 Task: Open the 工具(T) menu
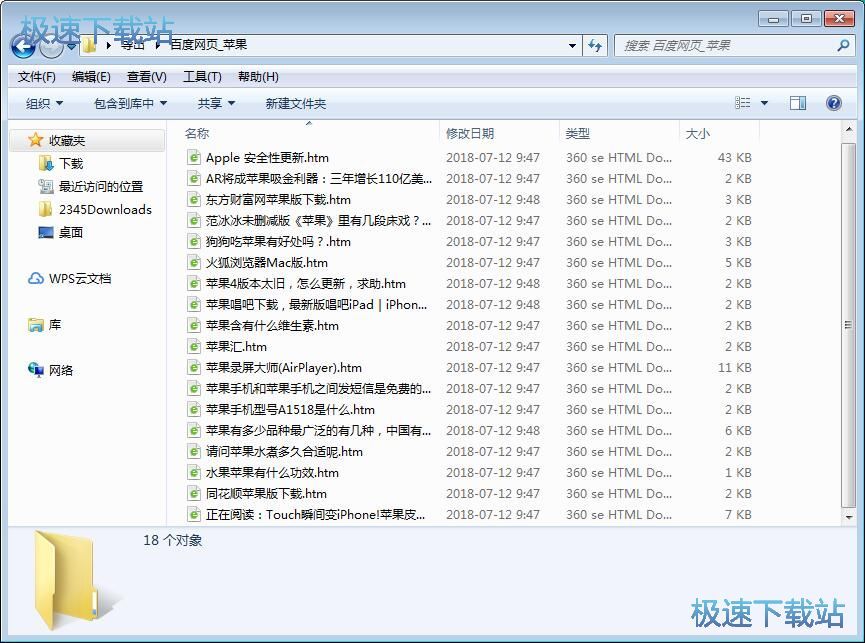click(x=202, y=77)
